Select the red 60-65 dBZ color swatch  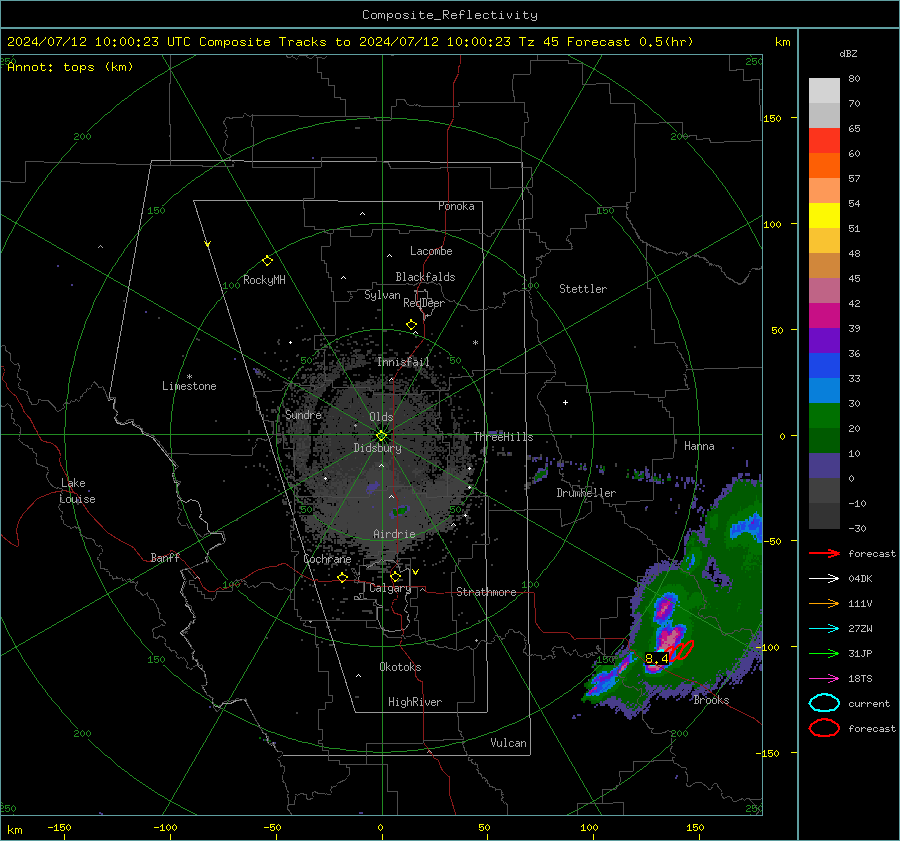coord(824,141)
